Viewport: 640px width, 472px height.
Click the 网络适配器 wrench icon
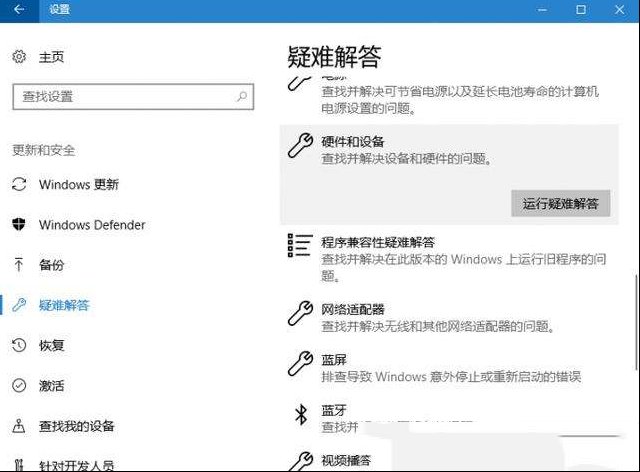pyautogui.click(x=300, y=313)
